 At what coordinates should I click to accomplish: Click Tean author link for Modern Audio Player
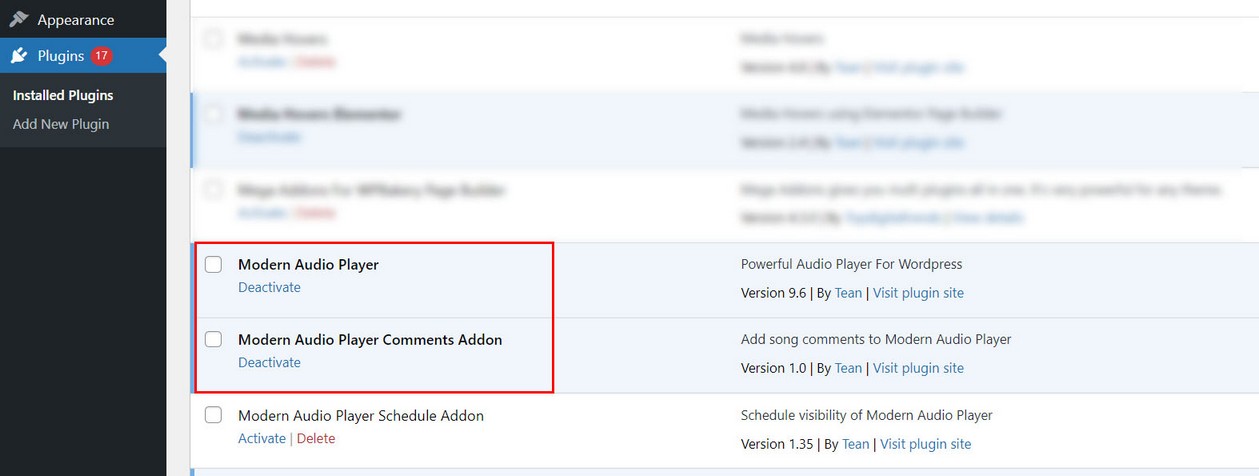coord(848,293)
